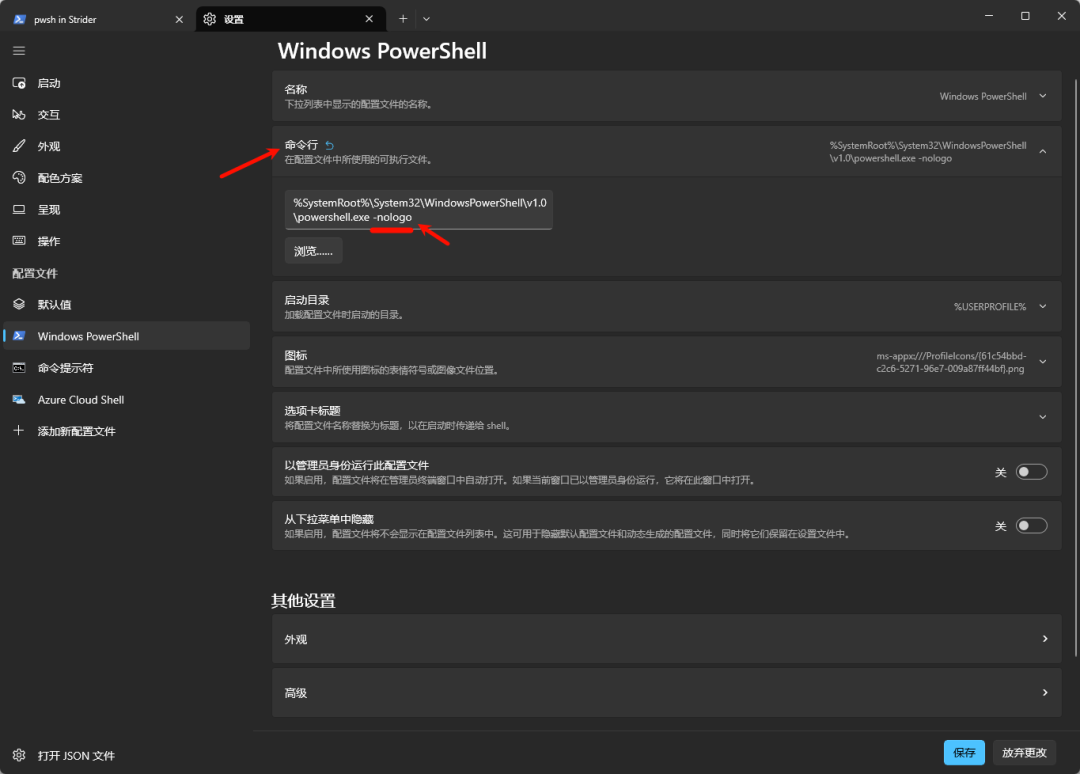This screenshot has height=774, width=1080.
Task: Click the %USERPROFILE% startup directory value
Action: coord(990,306)
